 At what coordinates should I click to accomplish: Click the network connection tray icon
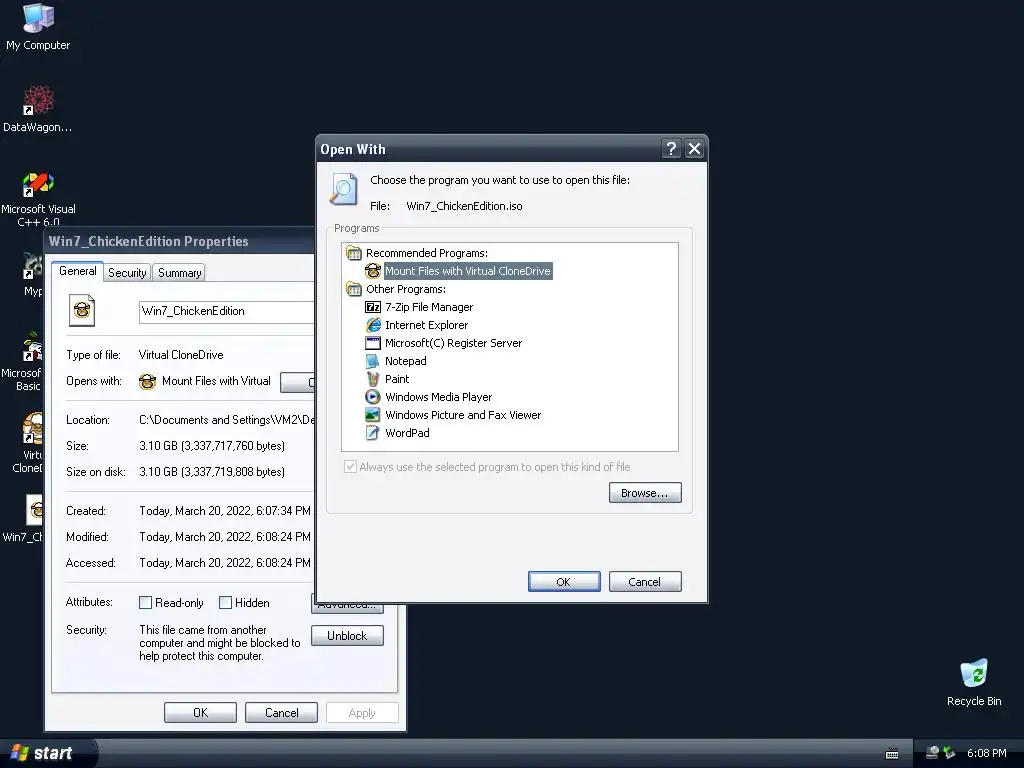pos(933,753)
